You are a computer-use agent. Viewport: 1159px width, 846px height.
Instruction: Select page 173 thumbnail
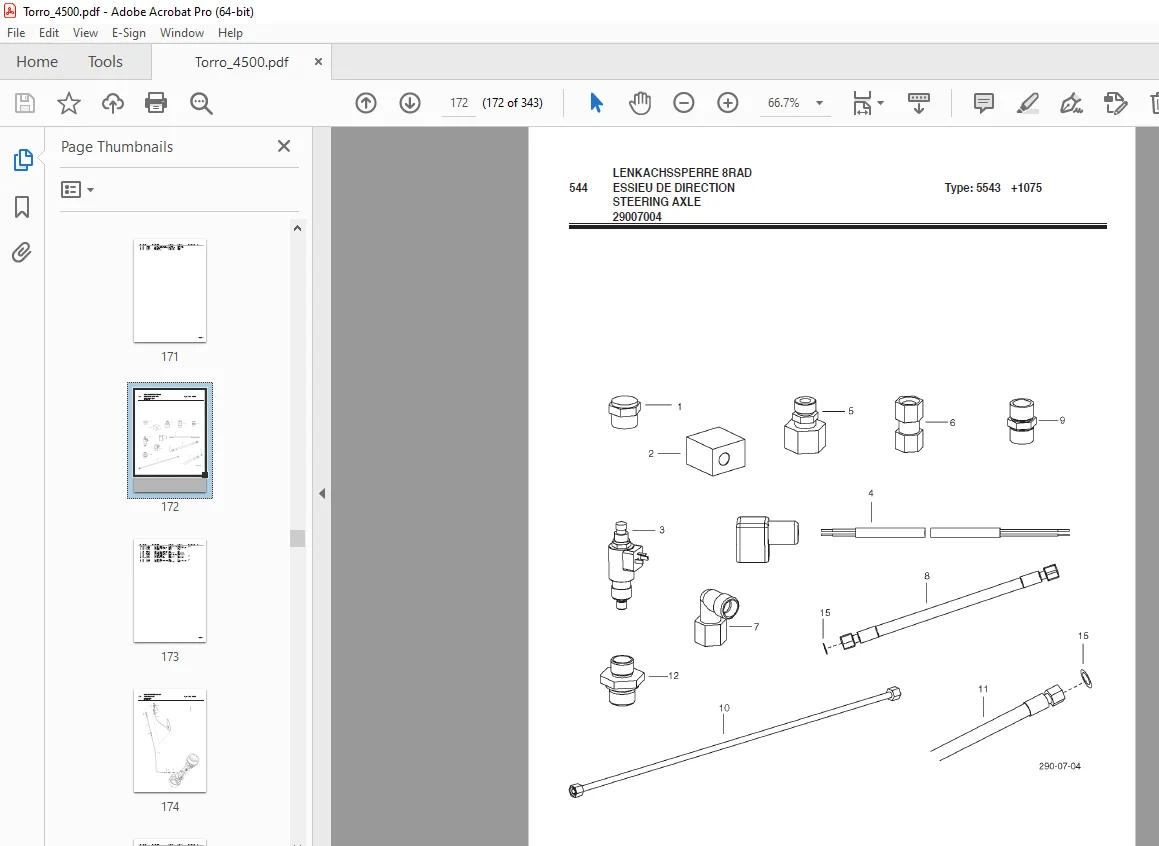click(170, 591)
